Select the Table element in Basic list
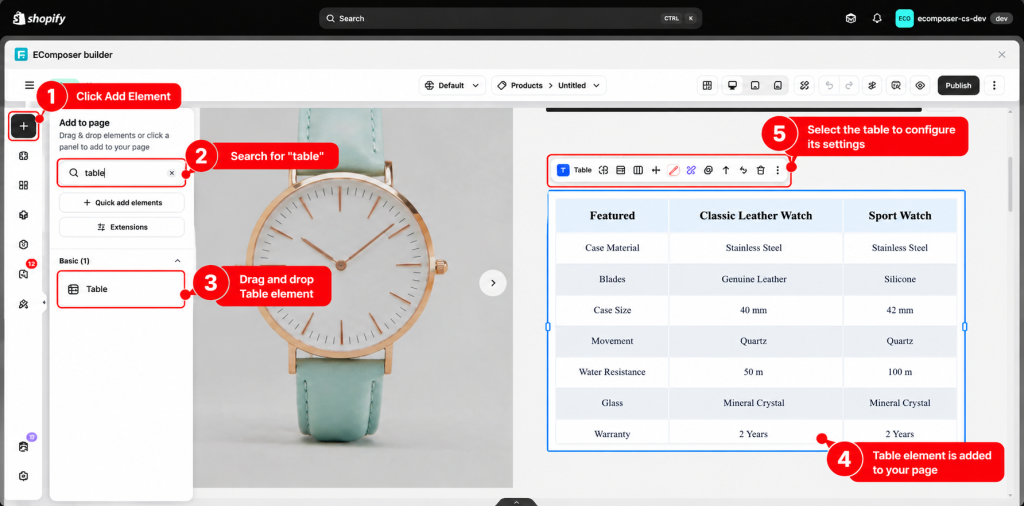 pos(121,289)
